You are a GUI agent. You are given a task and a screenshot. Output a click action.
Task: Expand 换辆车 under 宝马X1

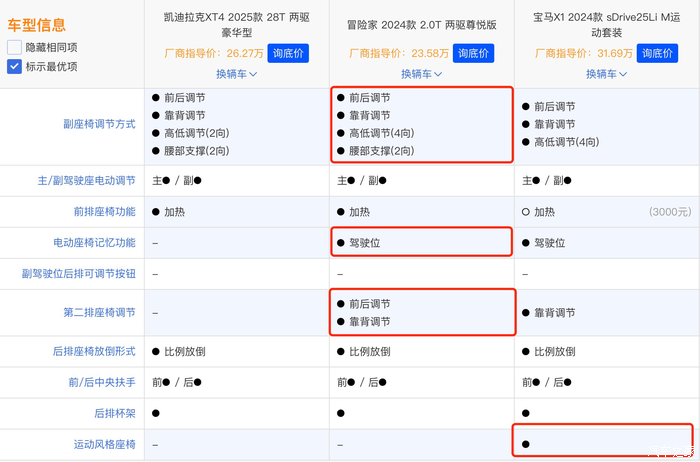[608, 73]
